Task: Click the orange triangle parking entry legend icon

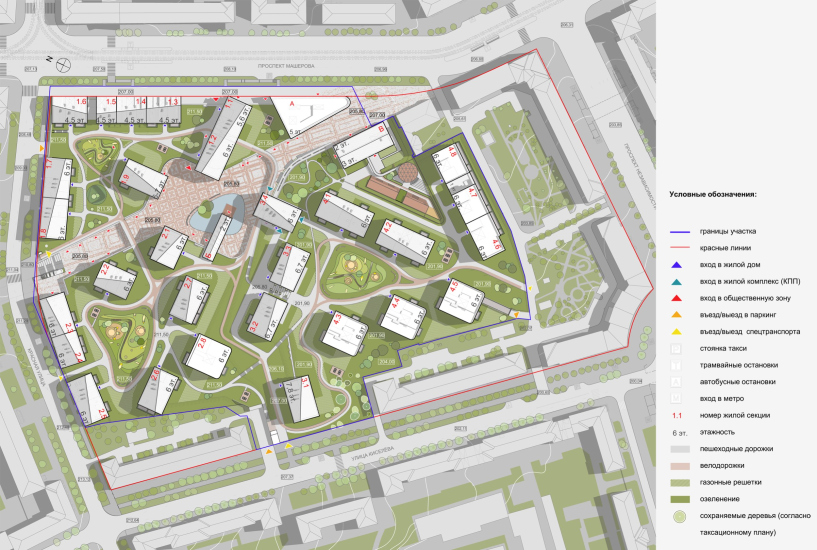Action: click(x=676, y=315)
